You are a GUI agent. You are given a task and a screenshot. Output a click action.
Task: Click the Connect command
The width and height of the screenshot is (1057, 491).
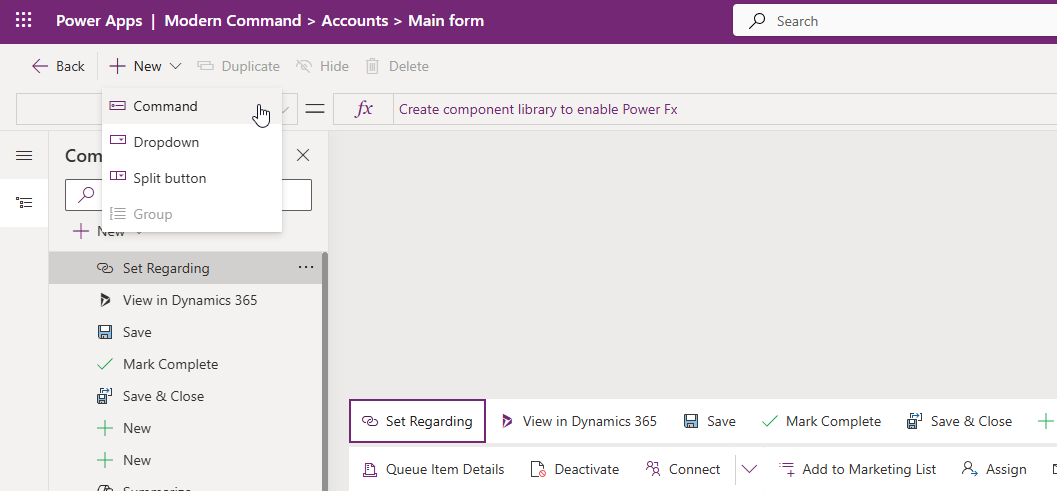(683, 469)
